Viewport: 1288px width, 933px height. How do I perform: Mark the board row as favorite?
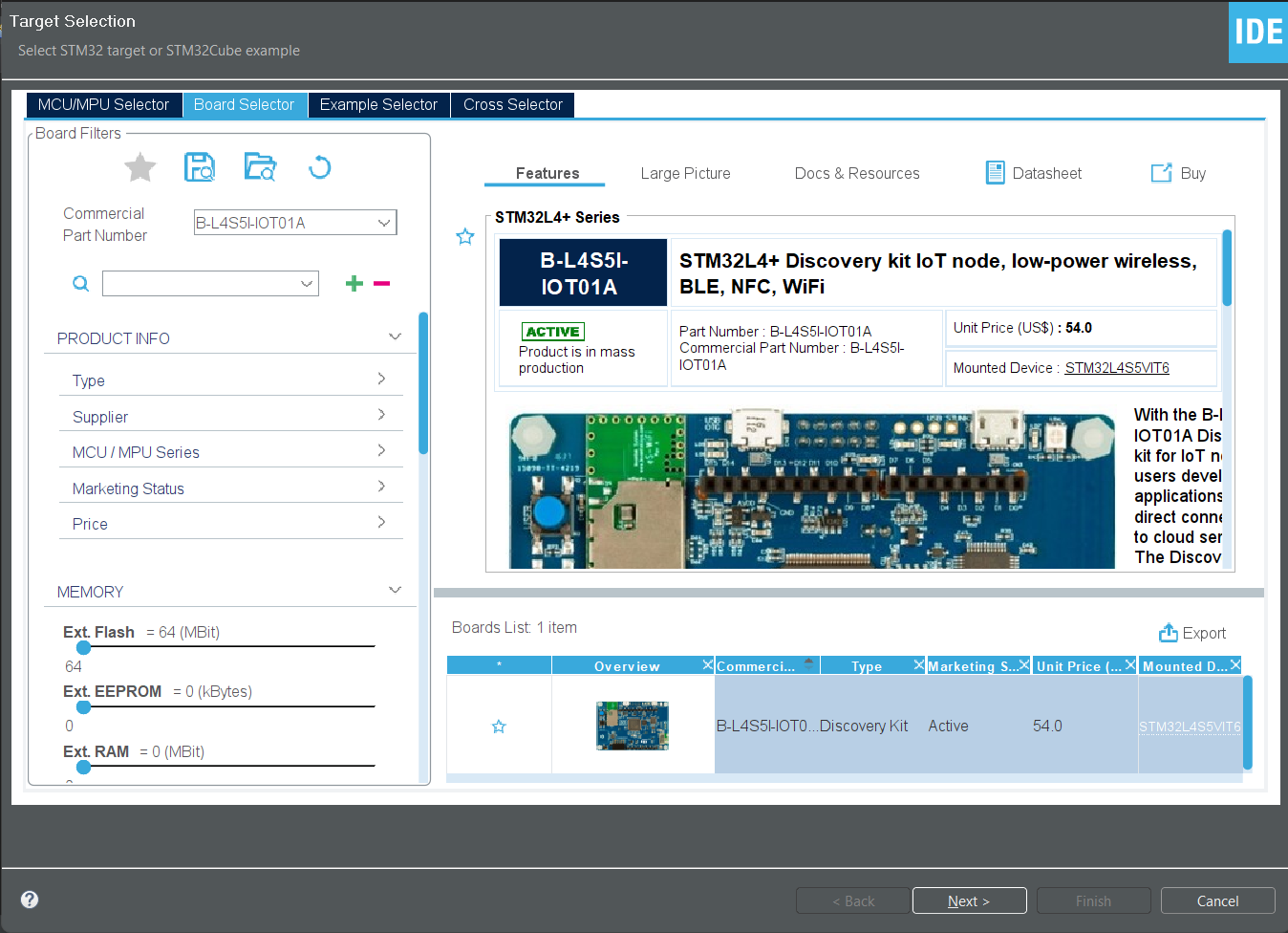[498, 726]
